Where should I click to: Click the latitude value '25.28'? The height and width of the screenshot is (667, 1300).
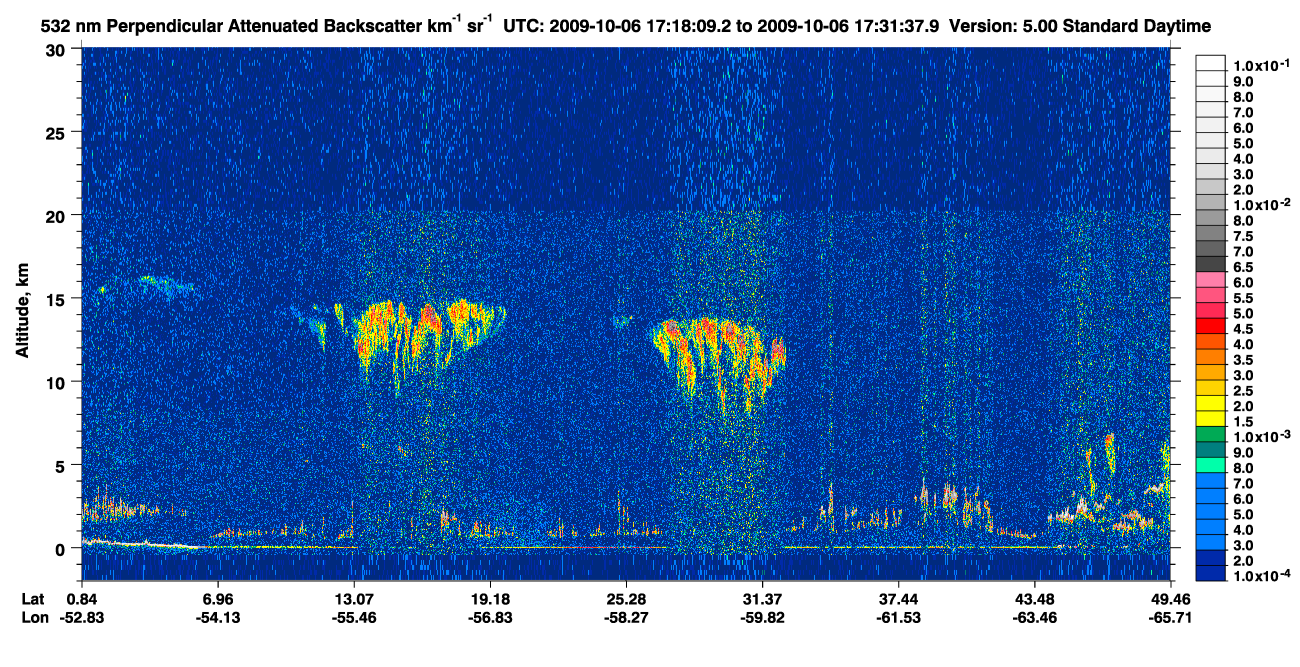click(626, 599)
